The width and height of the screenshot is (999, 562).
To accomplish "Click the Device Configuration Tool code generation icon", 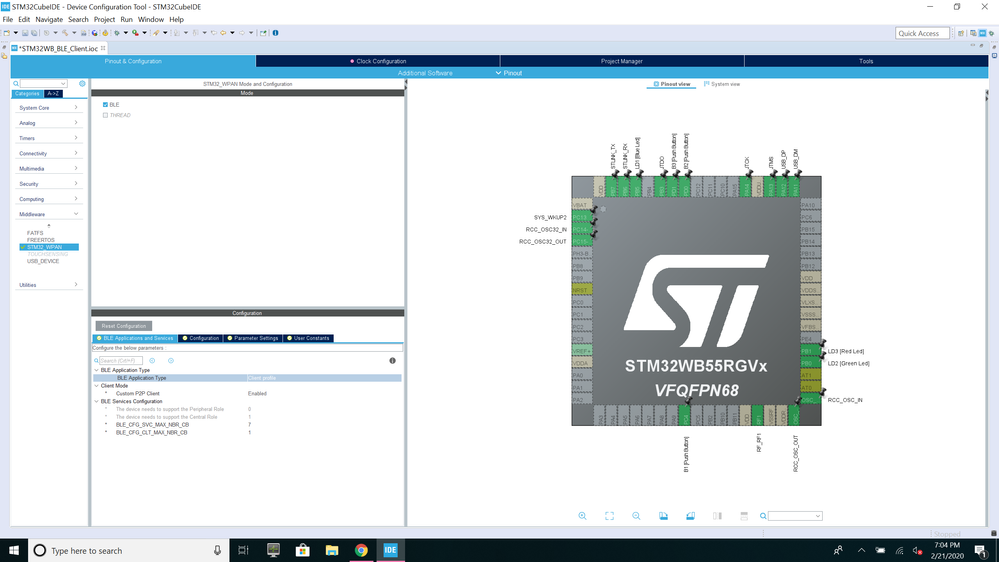I will (x=105, y=33).
